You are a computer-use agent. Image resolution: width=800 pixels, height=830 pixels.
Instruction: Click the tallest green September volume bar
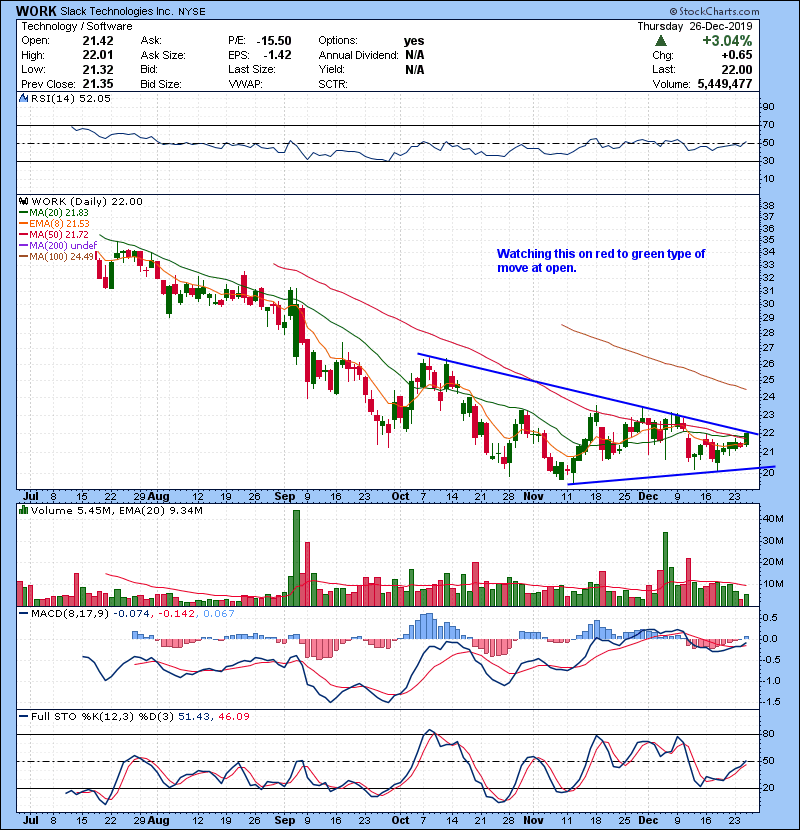pyautogui.click(x=296, y=558)
